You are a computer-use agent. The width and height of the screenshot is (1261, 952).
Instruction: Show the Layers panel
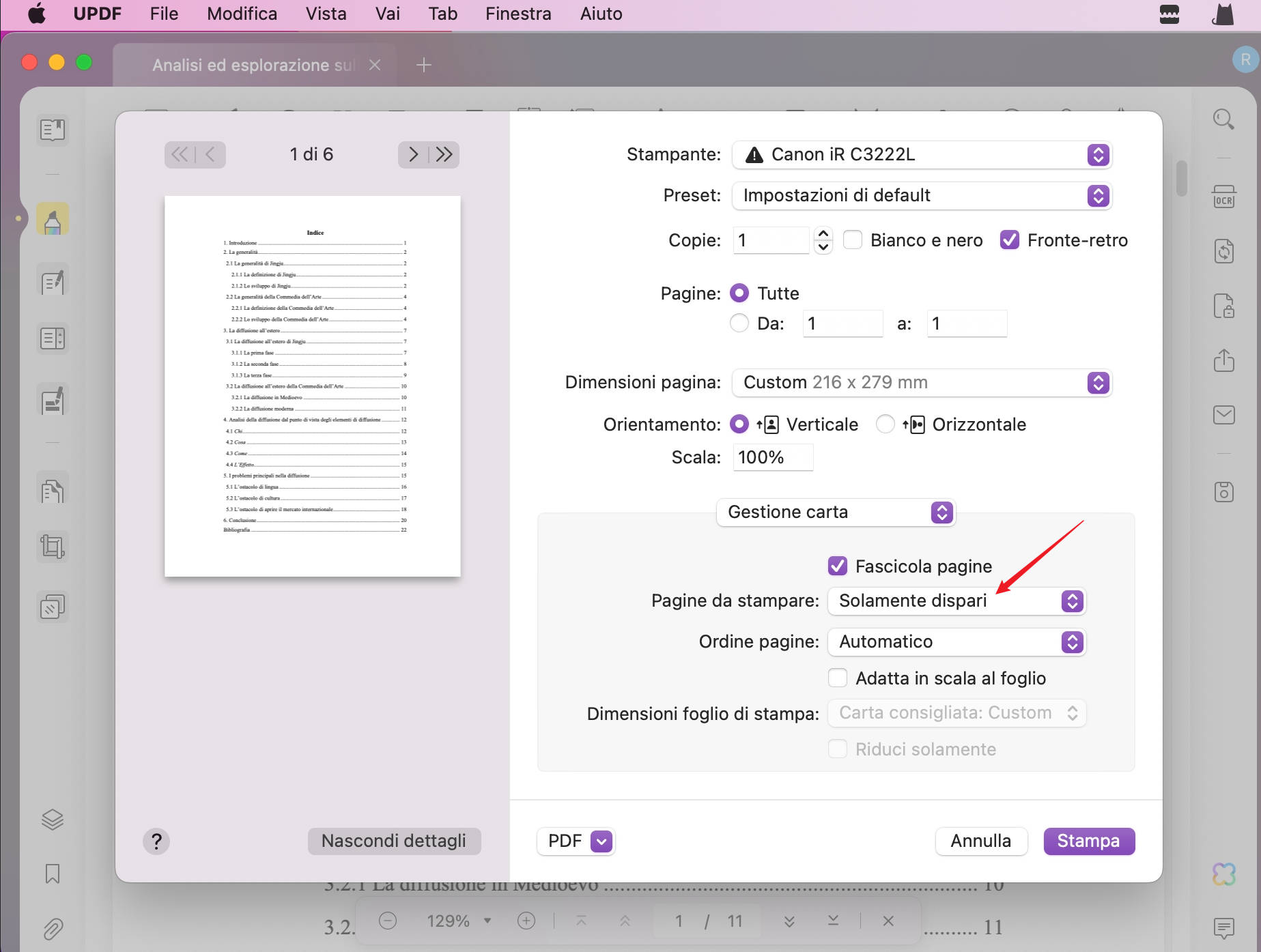[x=53, y=819]
